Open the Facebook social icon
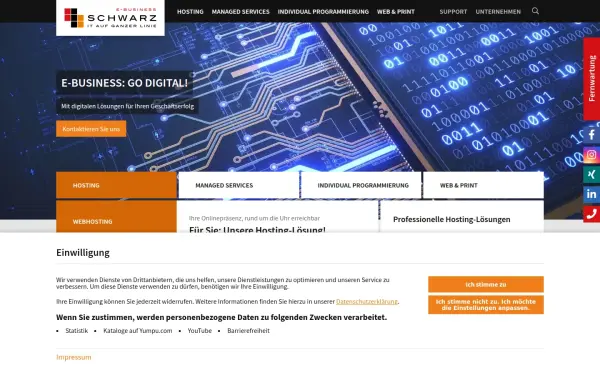 [x=592, y=135]
